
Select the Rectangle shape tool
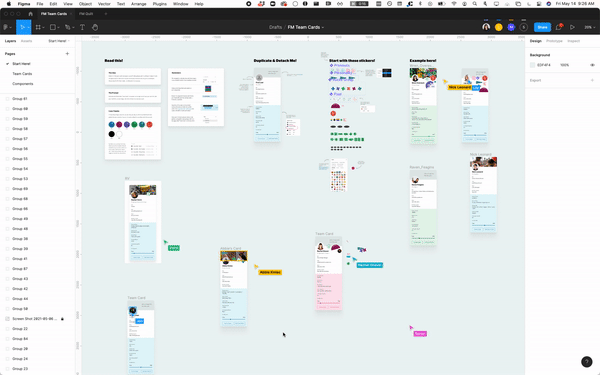point(53,27)
